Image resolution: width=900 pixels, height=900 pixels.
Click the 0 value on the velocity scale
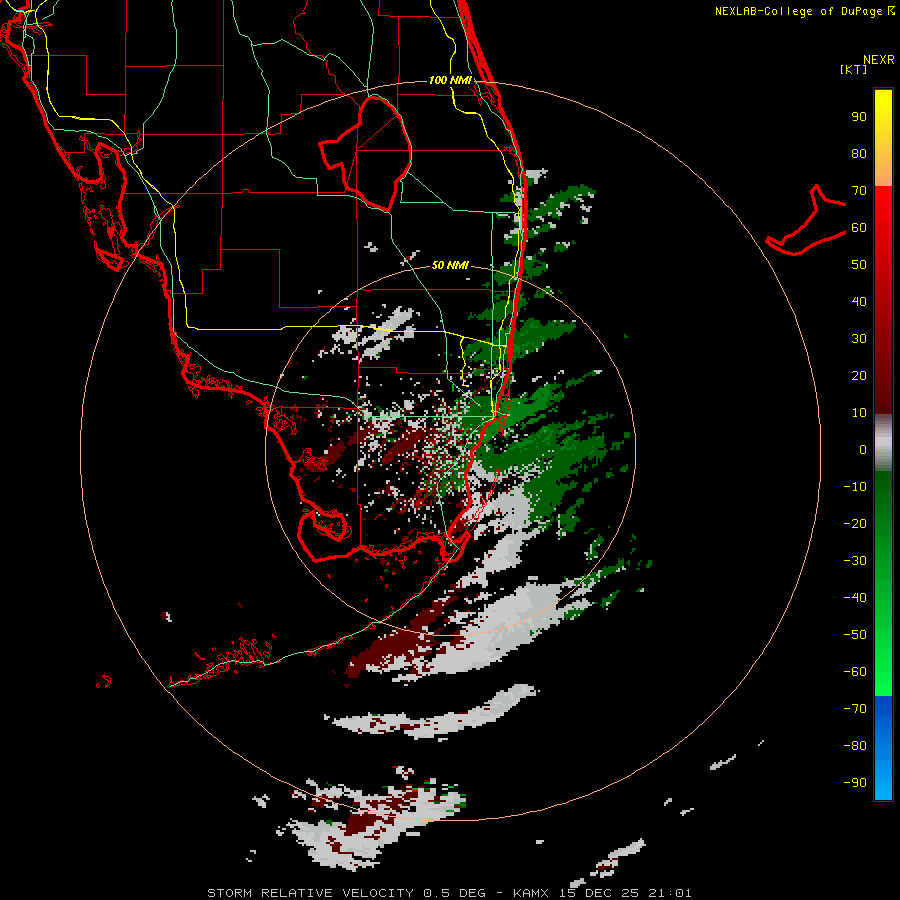(863, 449)
